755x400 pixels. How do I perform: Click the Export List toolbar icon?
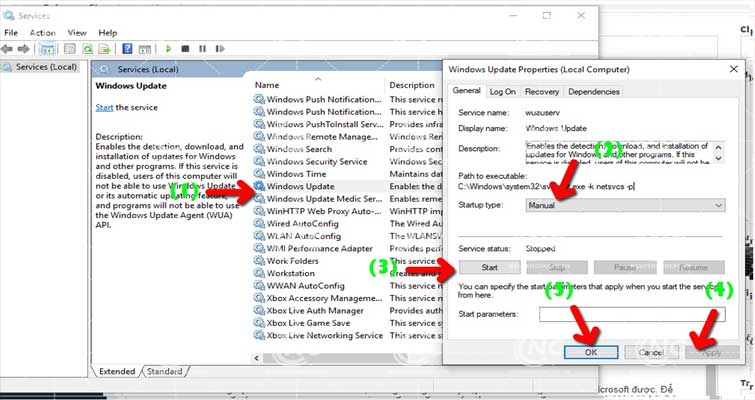[x=104, y=49]
